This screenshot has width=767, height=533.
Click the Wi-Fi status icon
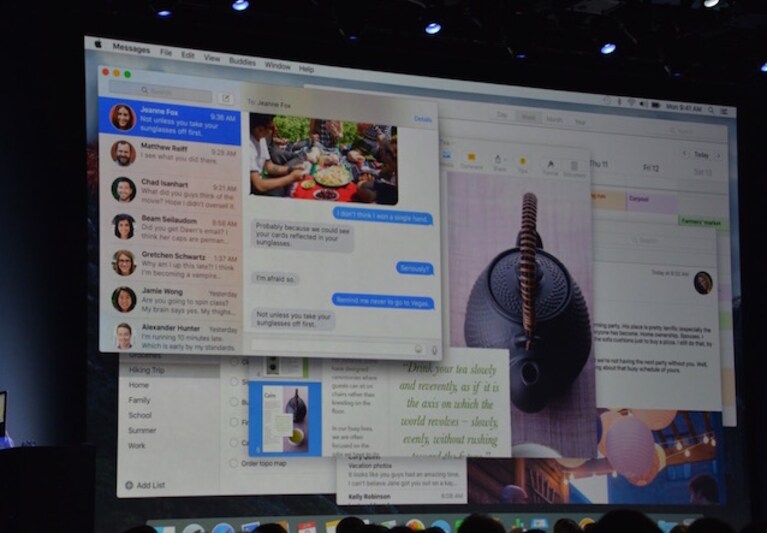pyautogui.click(x=631, y=103)
